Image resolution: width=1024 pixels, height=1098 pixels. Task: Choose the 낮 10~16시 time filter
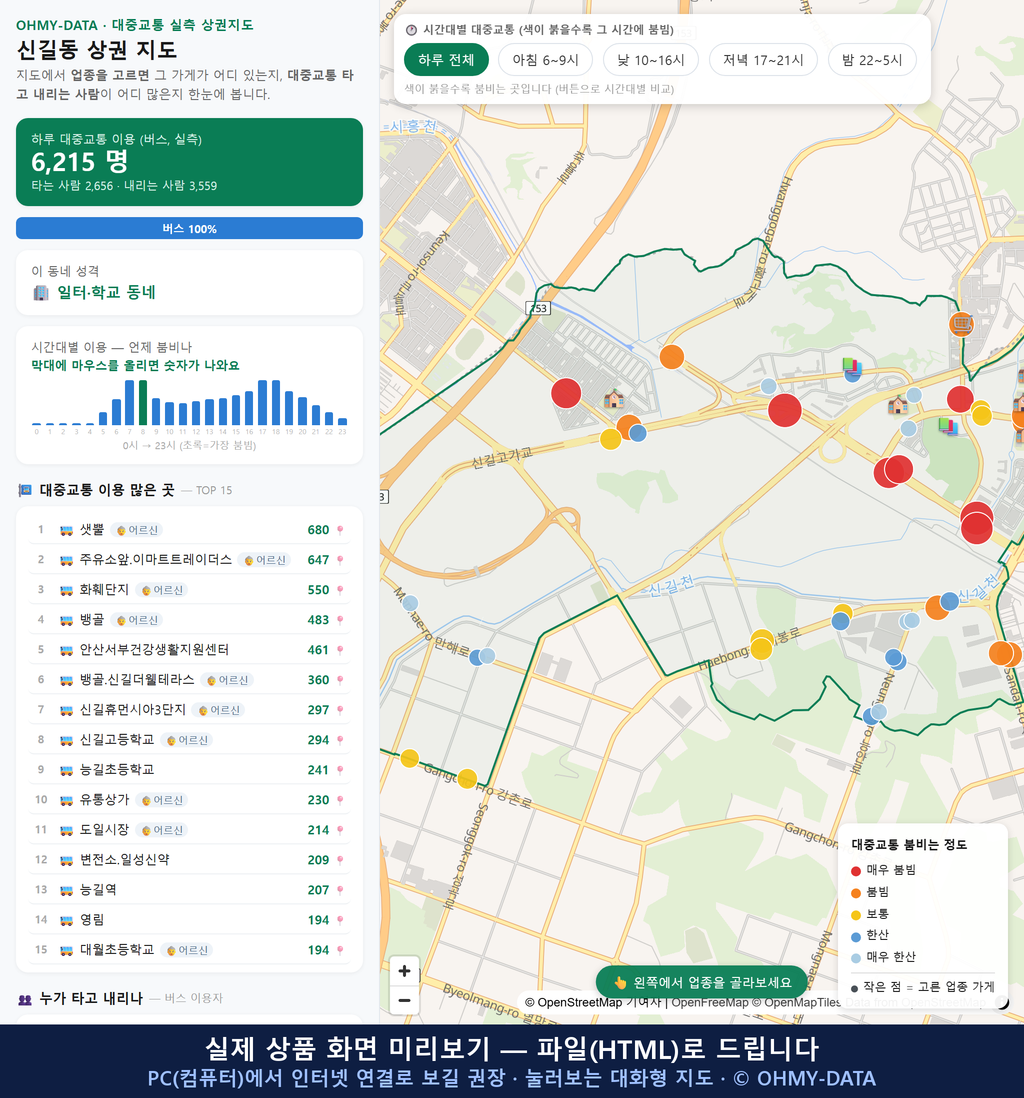(x=651, y=60)
